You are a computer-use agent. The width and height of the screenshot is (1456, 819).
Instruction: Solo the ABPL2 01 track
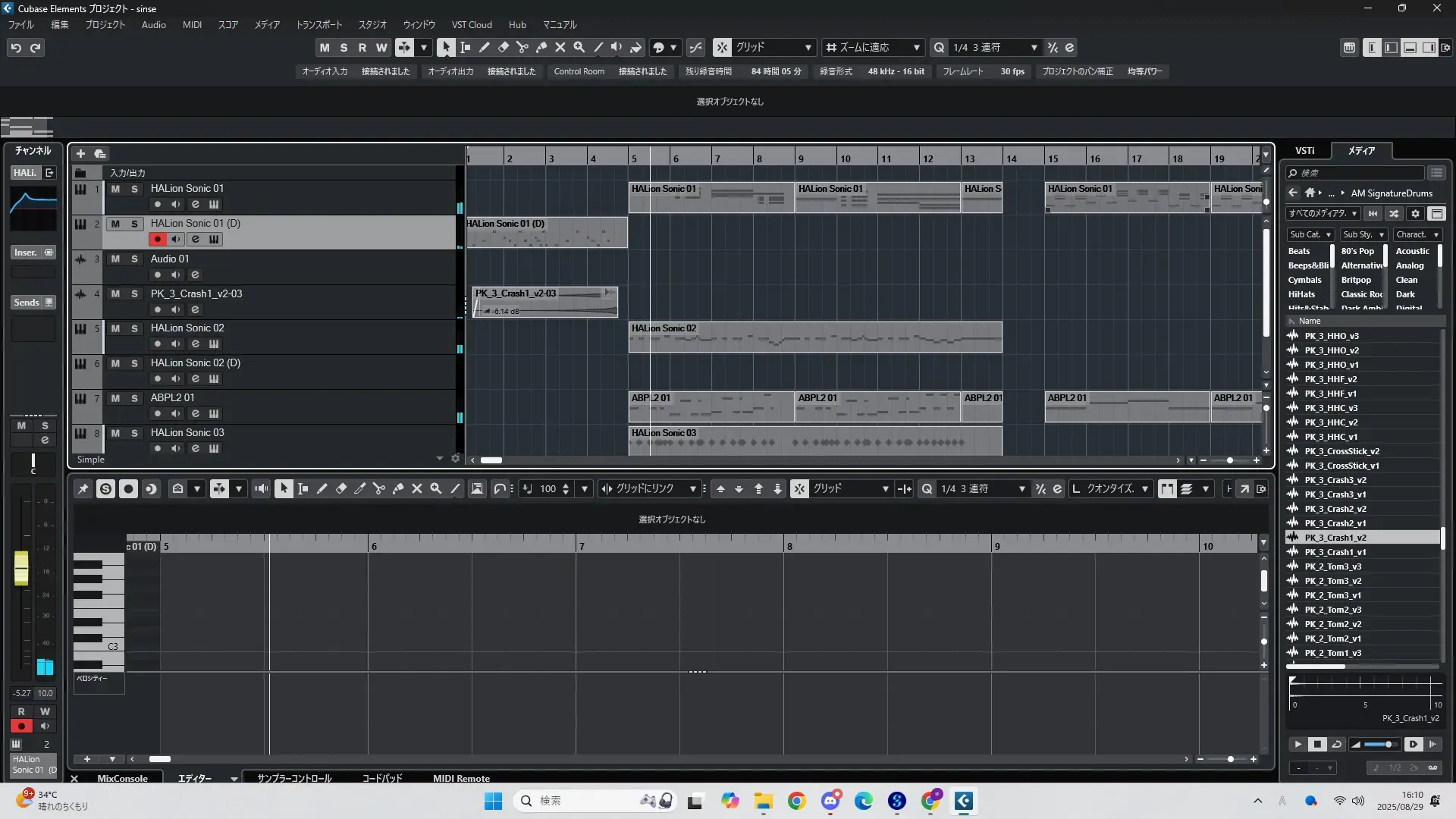point(134,398)
